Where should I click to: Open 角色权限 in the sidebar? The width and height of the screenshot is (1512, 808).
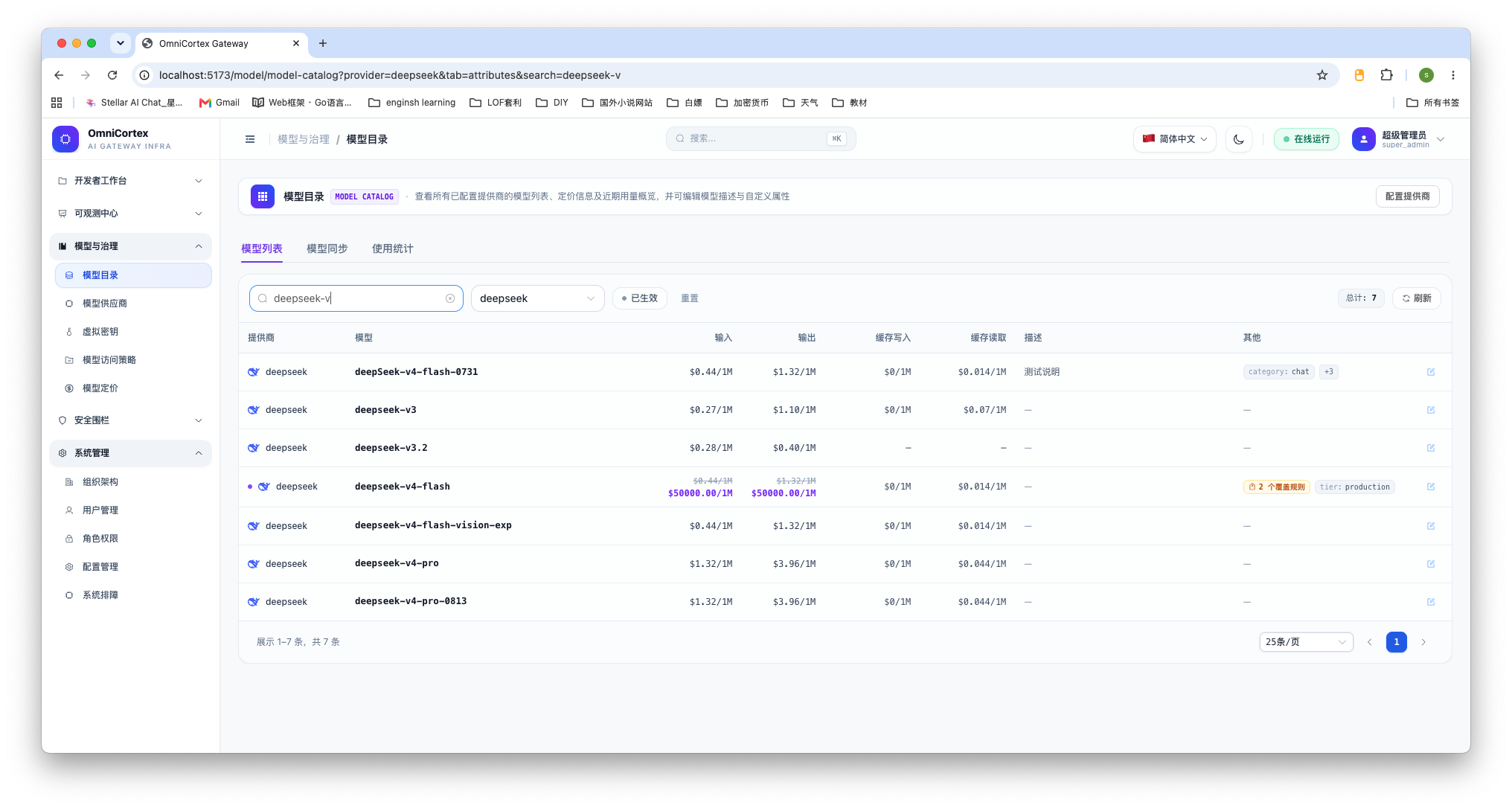tap(134, 539)
